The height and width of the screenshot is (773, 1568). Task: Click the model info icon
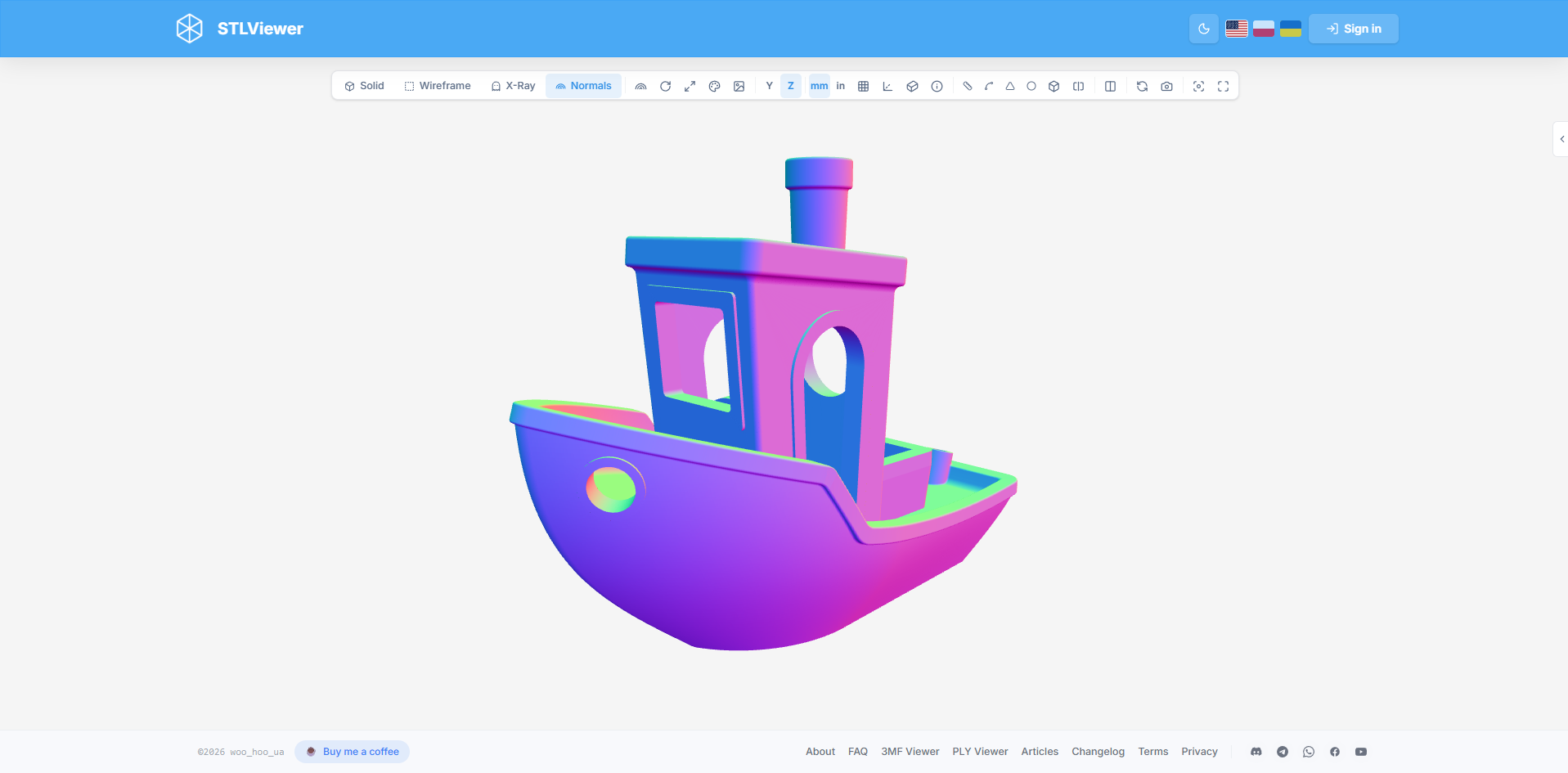pyautogui.click(x=937, y=86)
